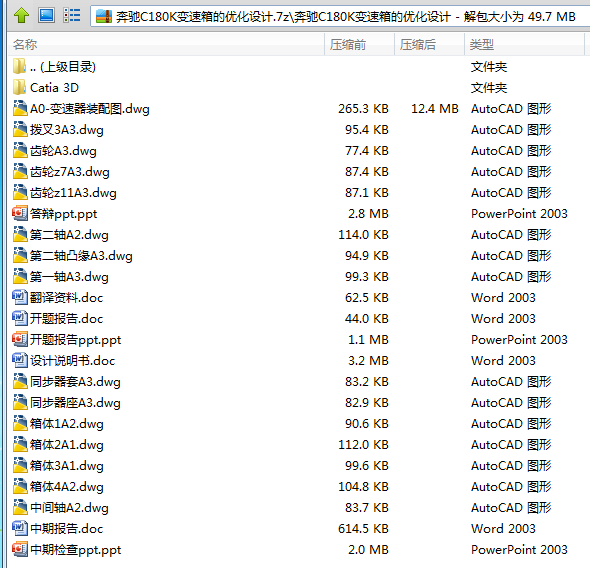This screenshot has width=590, height=568.
Task: Click the file name 中期检查ppt.ppt
Action: pyautogui.click(x=76, y=550)
